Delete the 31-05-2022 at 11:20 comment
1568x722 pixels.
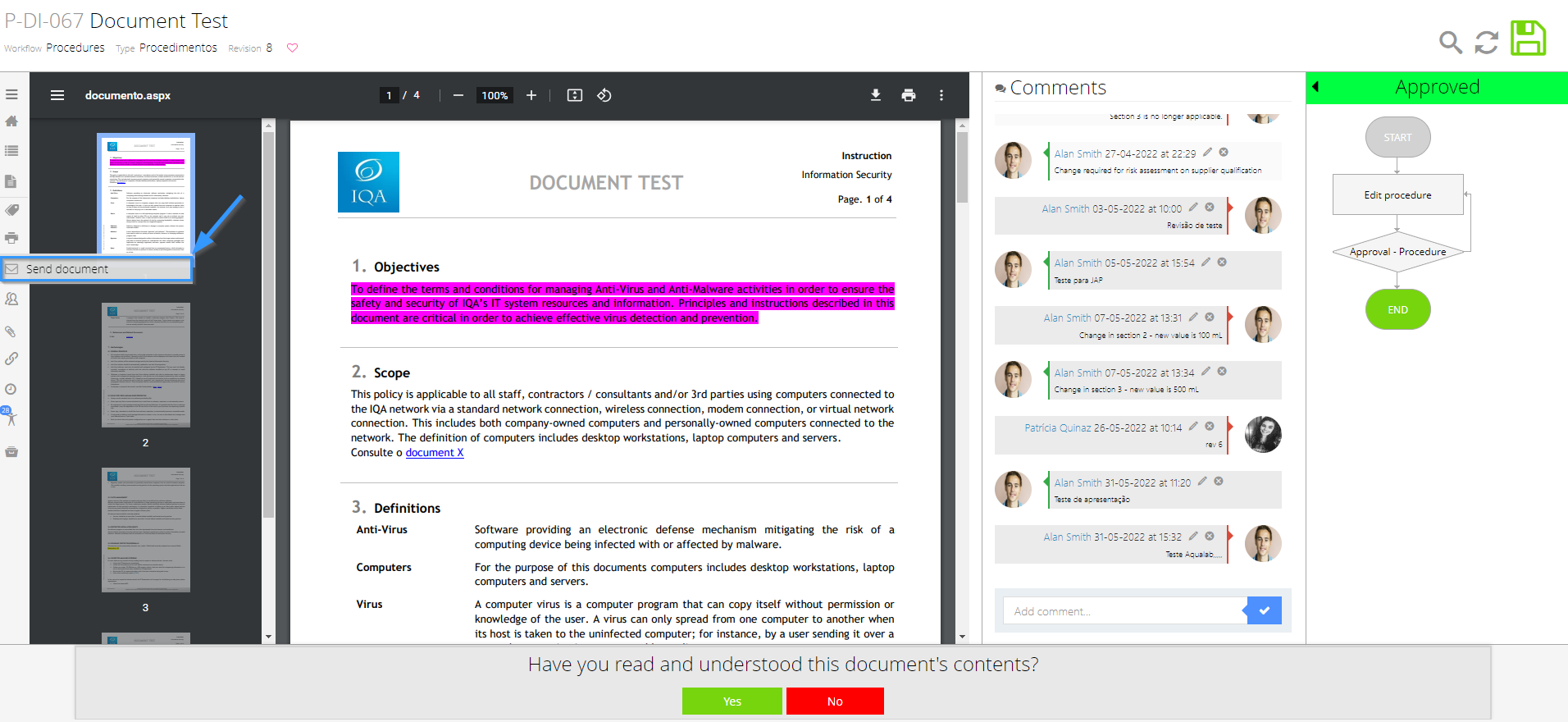coord(1219,482)
